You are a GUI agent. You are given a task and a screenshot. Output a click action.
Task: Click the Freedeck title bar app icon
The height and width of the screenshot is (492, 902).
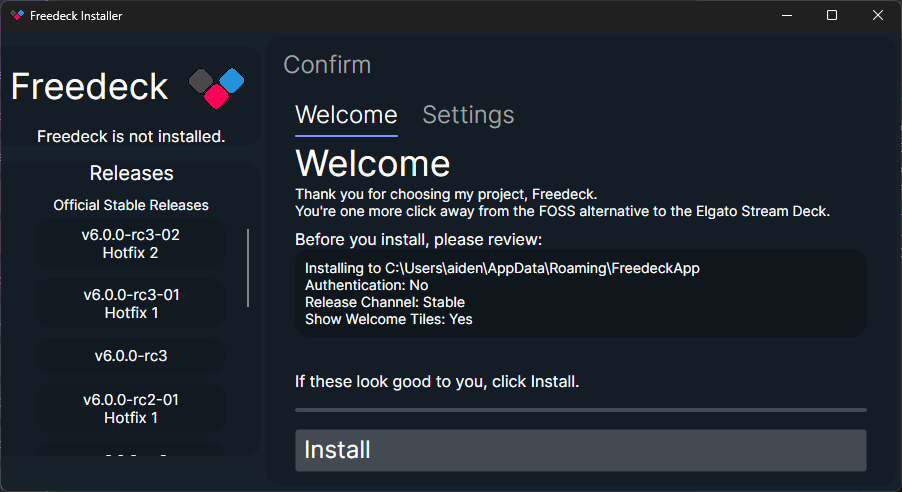(17, 16)
